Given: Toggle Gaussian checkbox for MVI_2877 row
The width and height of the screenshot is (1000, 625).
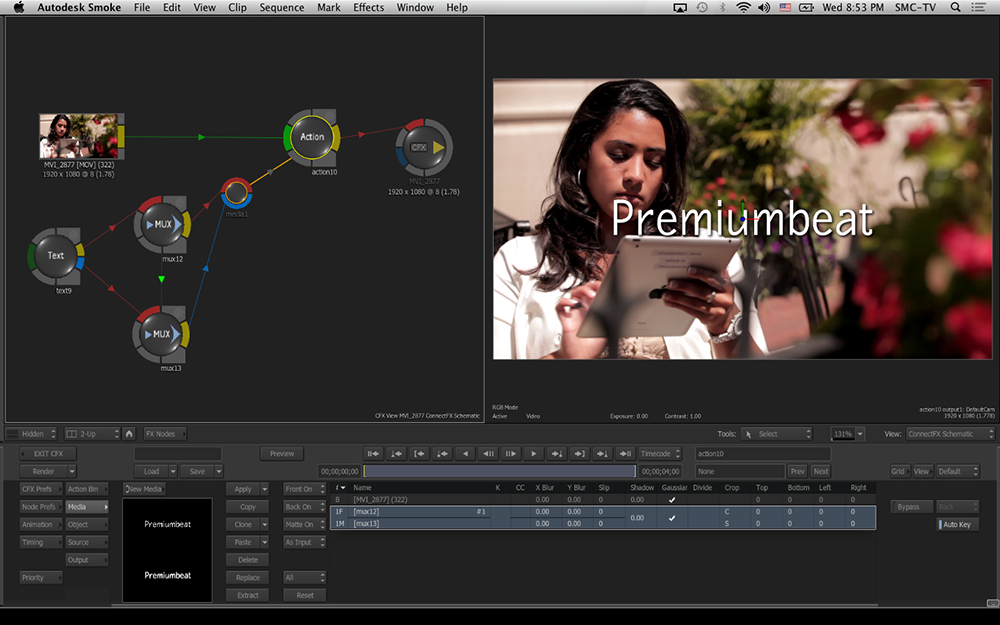Looking at the screenshot, I should point(672,499).
